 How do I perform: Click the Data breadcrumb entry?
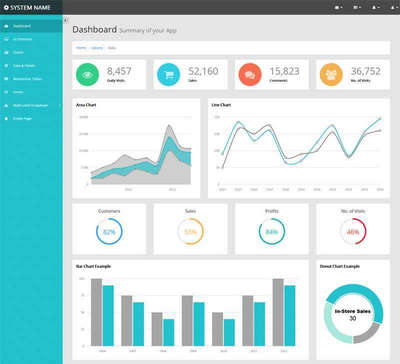[x=112, y=48]
